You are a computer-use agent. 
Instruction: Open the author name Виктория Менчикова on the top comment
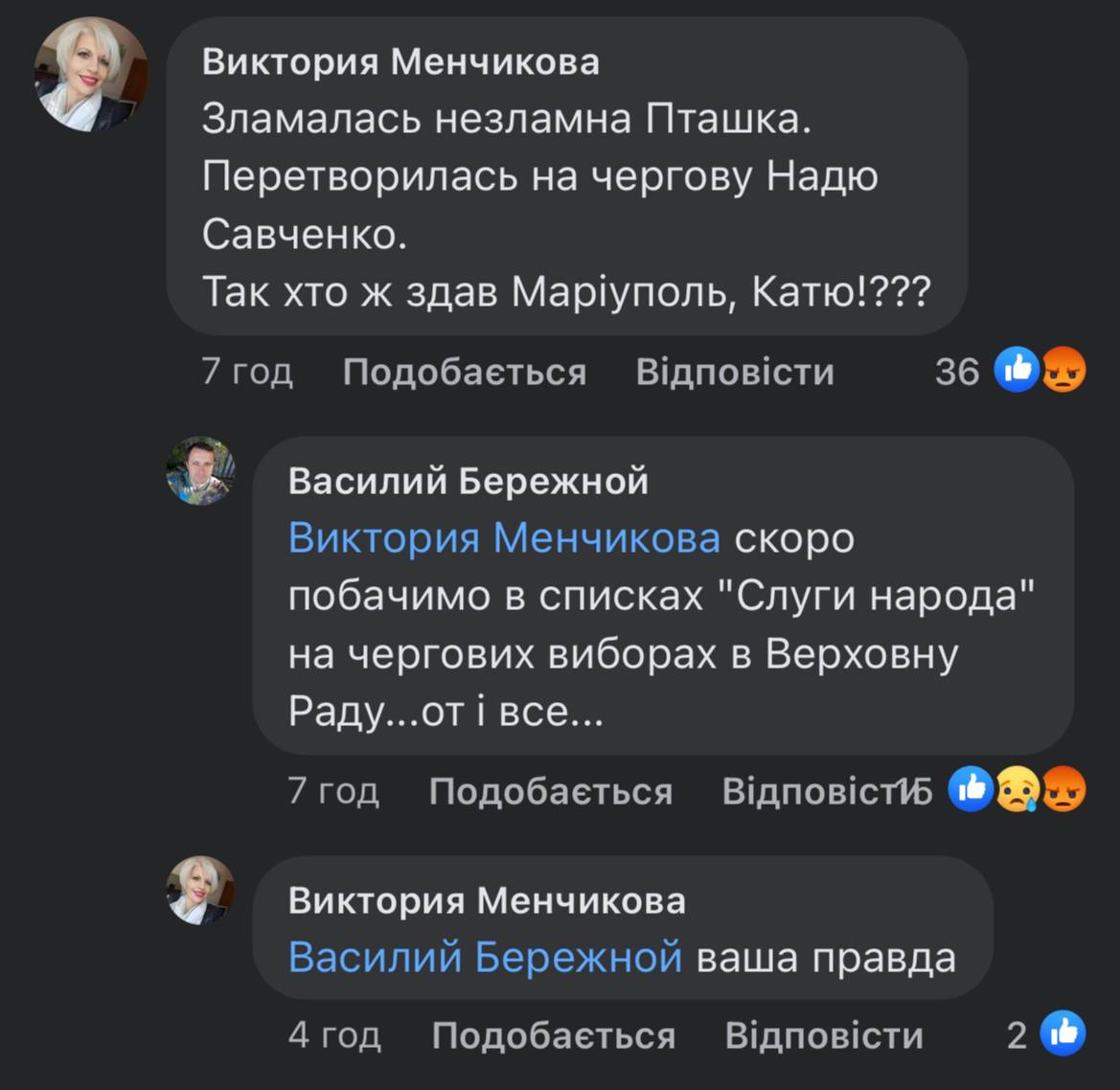pyautogui.click(x=400, y=62)
